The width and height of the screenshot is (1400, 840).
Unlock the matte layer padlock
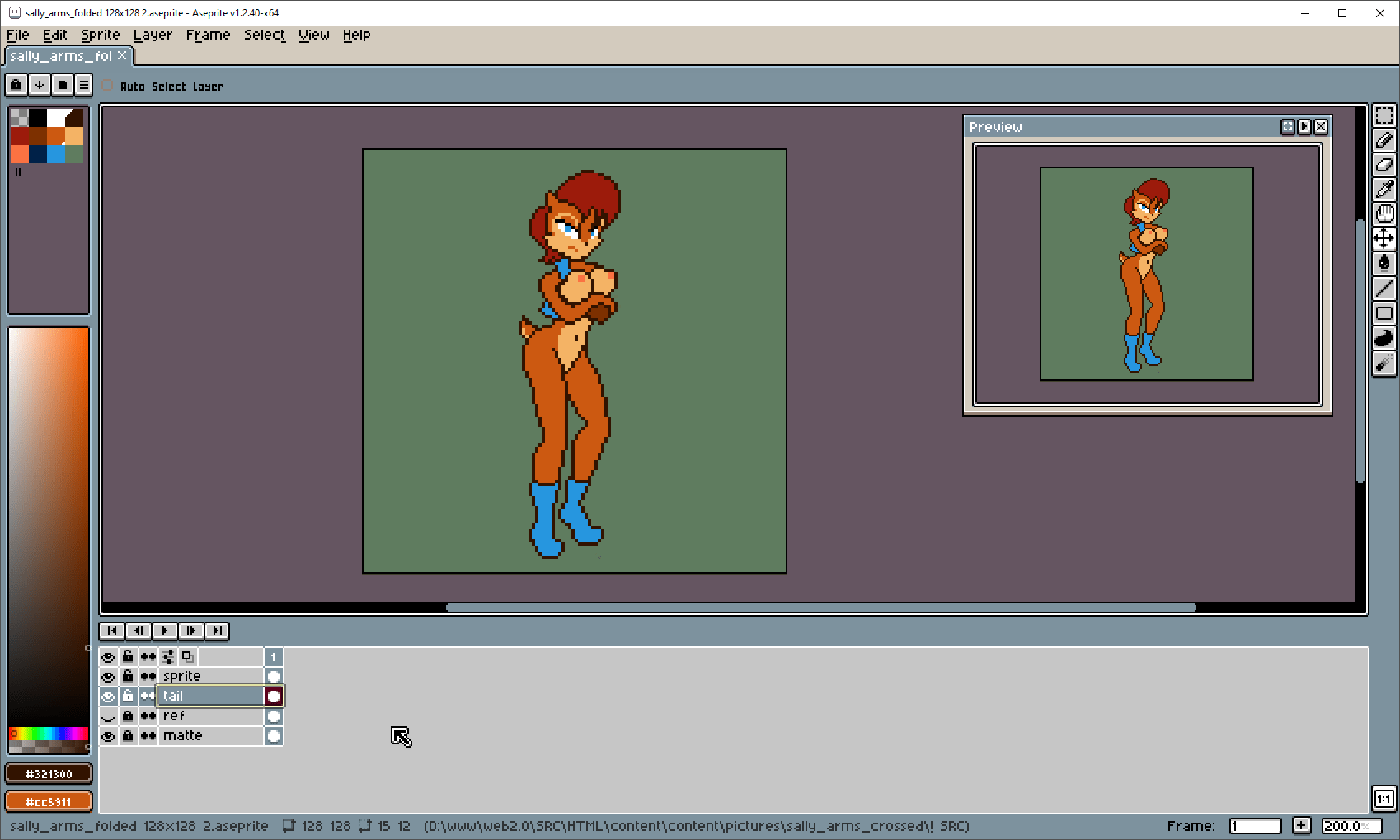coord(128,736)
